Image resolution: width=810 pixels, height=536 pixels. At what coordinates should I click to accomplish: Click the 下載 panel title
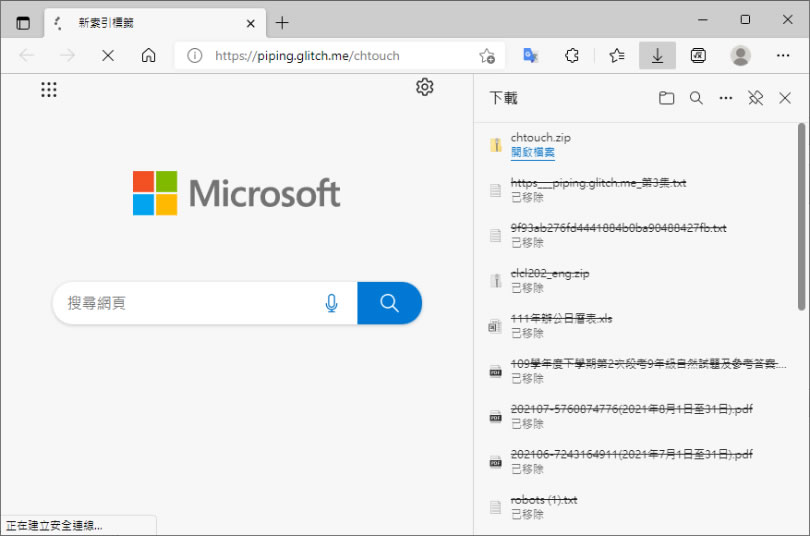[503, 98]
